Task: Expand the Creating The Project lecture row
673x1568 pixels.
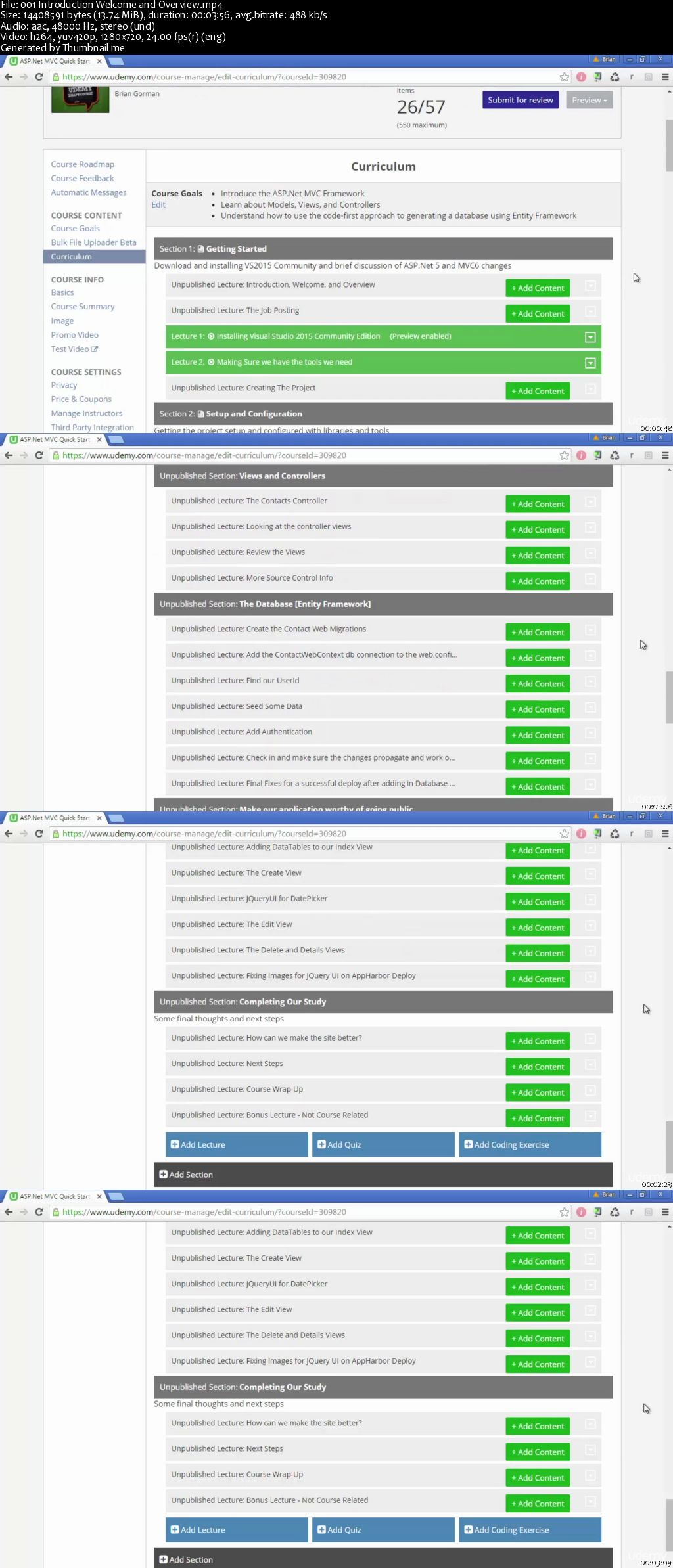Action: pyautogui.click(x=590, y=389)
